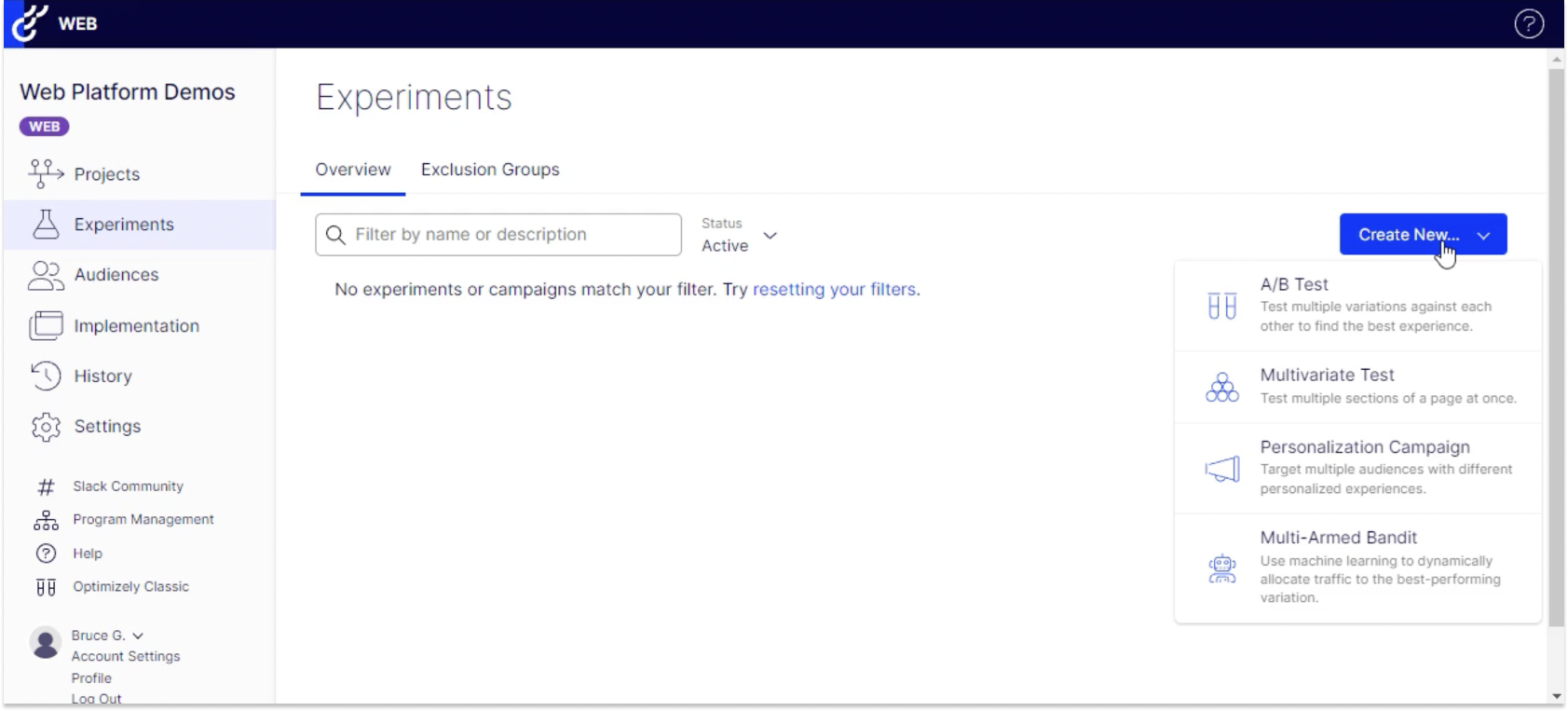
Task: Open Slack Community link
Action: [128, 486]
